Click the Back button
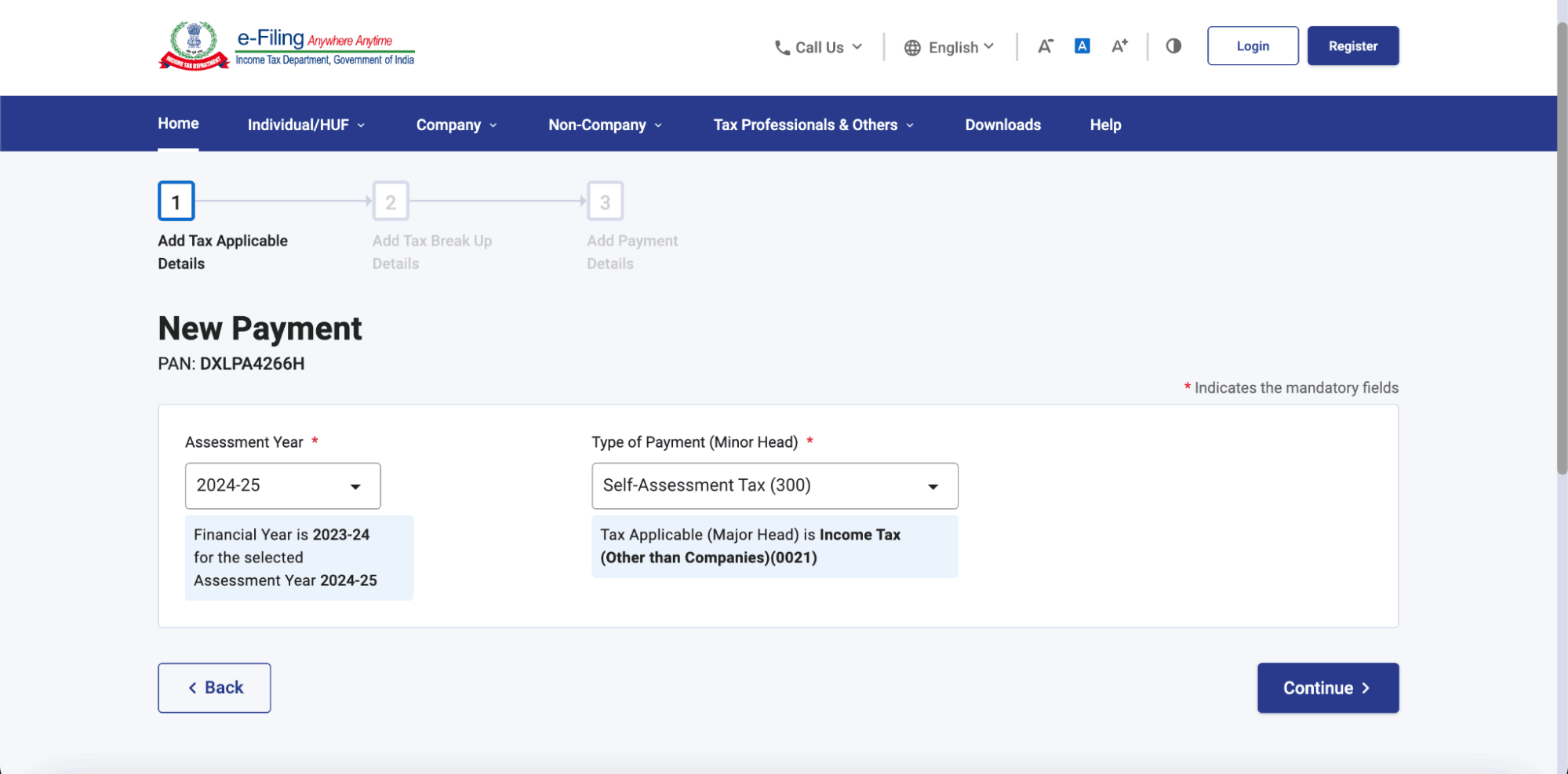The height and width of the screenshot is (774, 1568). point(214,688)
